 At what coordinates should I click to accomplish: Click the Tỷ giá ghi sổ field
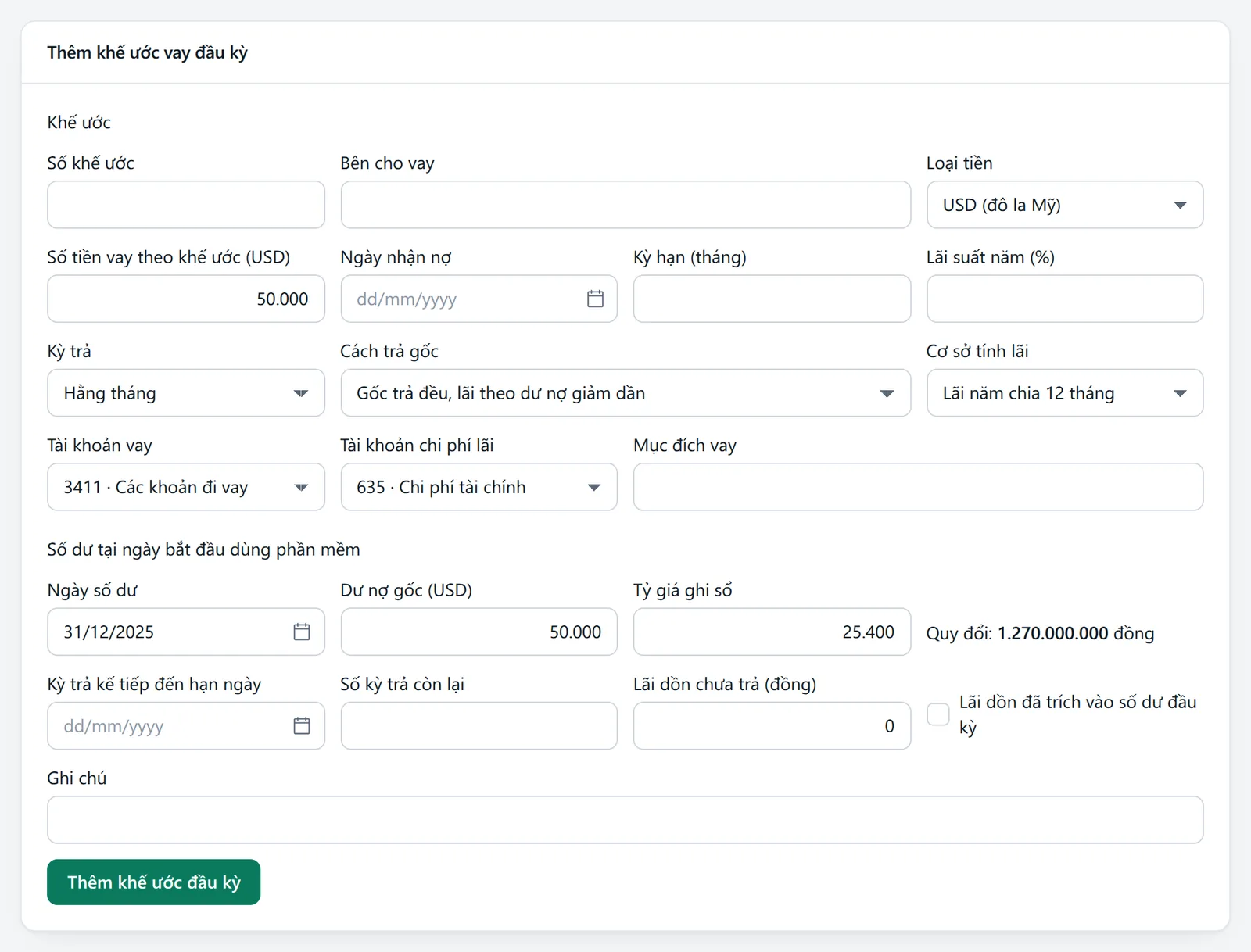click(x=772, y=632)
